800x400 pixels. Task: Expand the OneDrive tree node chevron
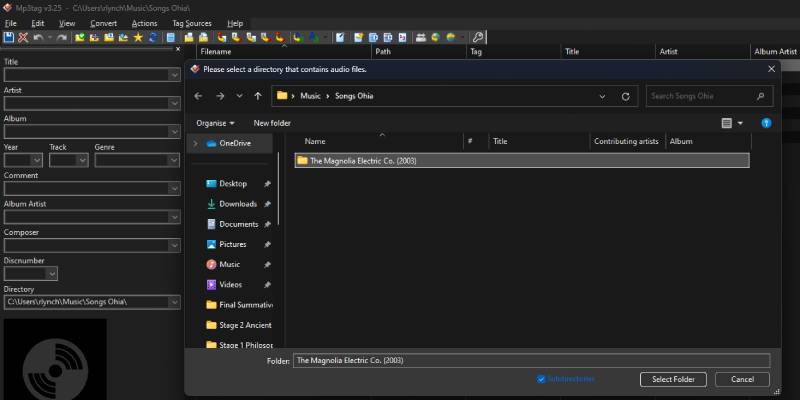[195, 143]
